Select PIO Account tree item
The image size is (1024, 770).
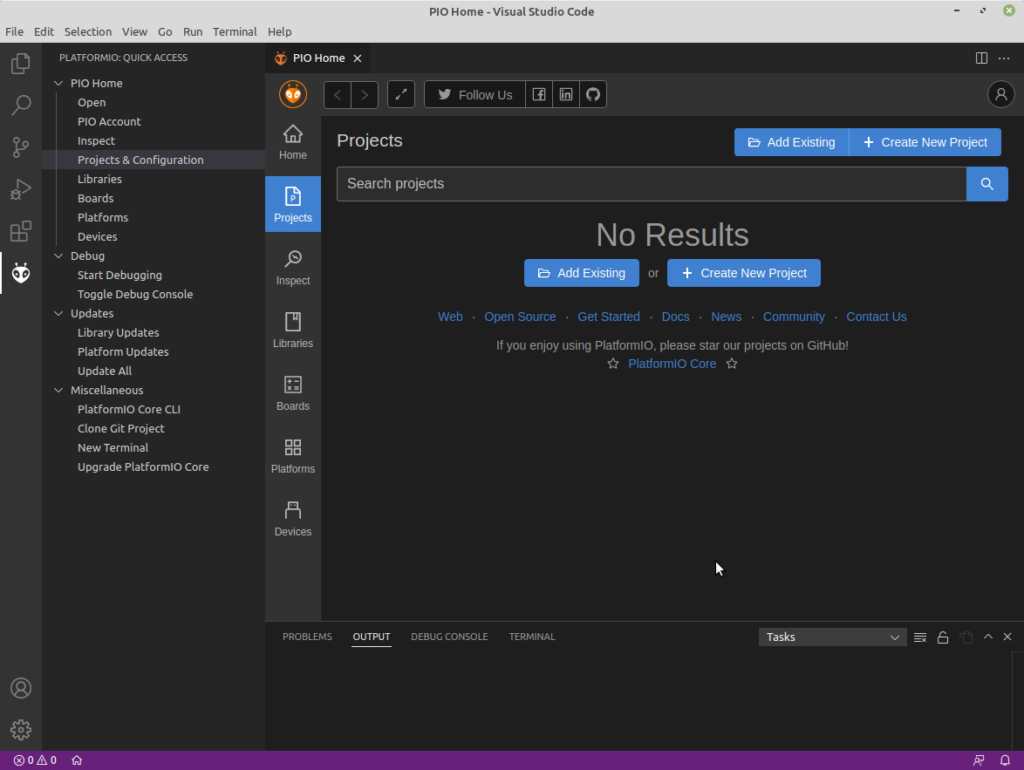(x=153, y=121)
